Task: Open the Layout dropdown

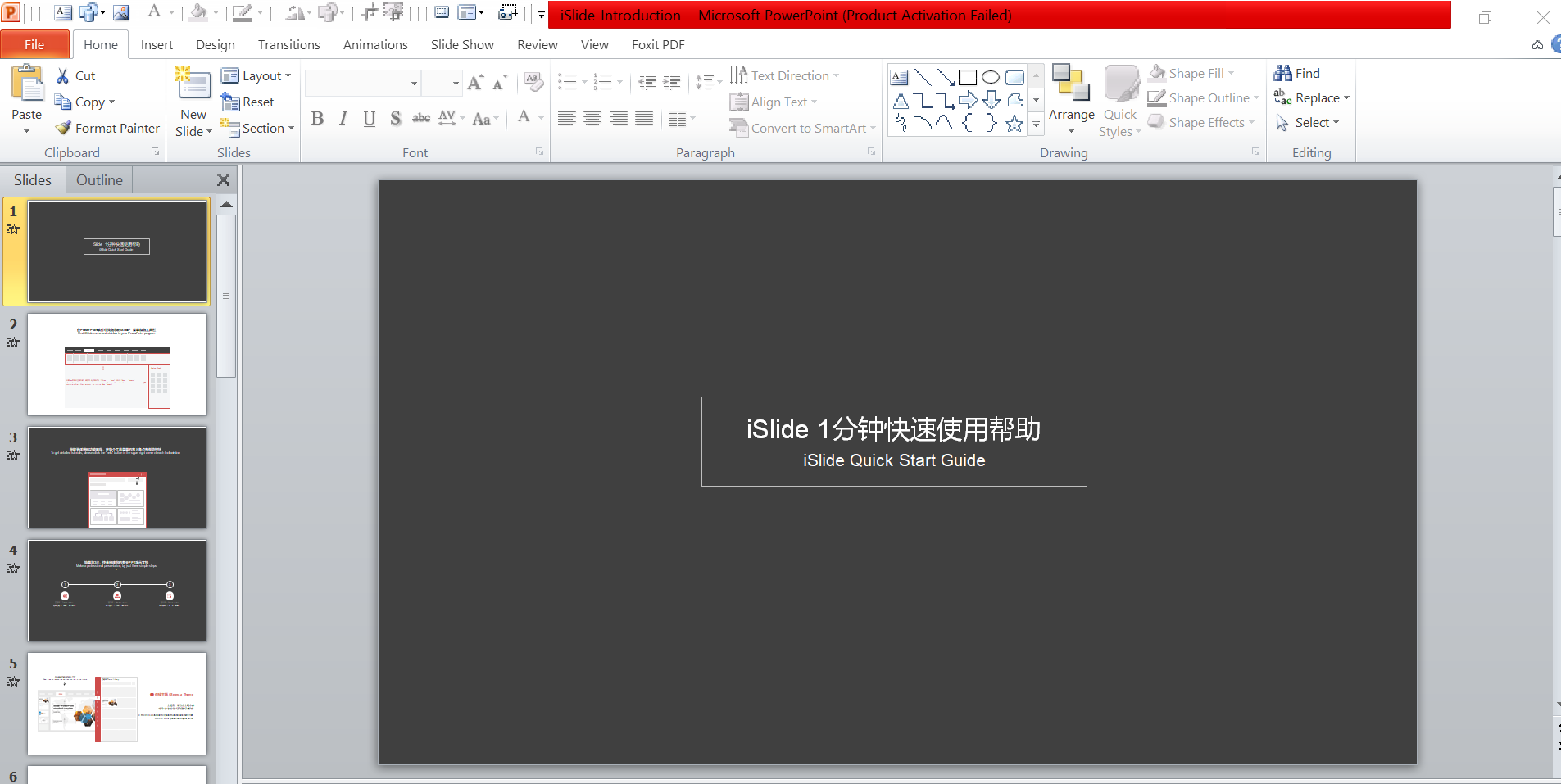Action: 256,75
